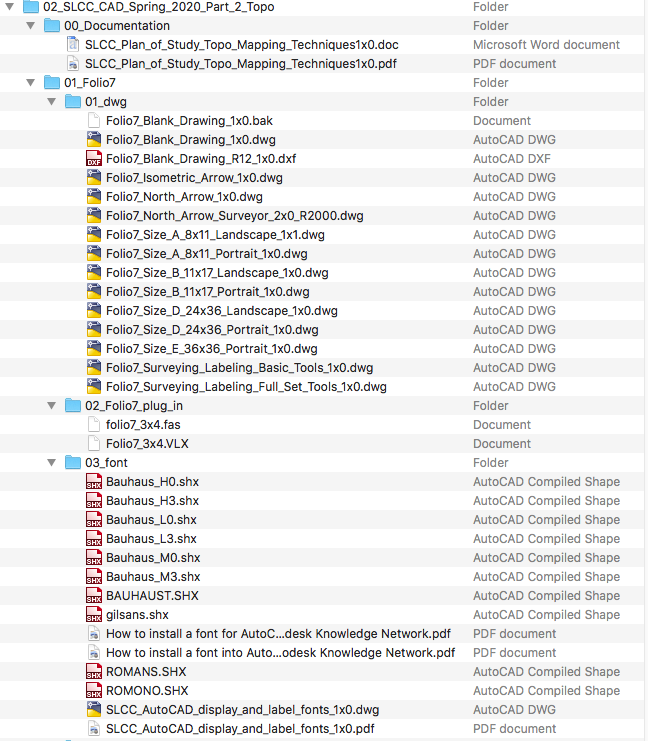This screenshot has height=741, width=648.
Task: Select the 02_Folio7_plug_in folder icon
Action: pos(73,405)
